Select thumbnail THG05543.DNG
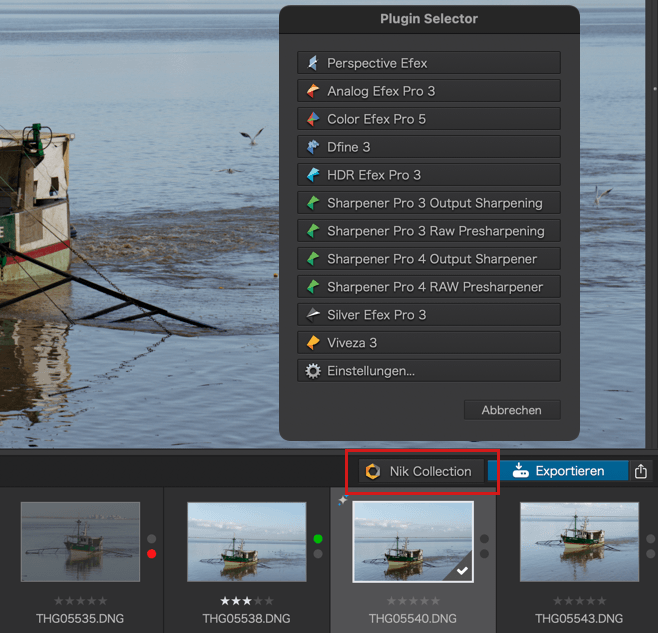Image resolution: width=658 pixels, height=633 pixels. [x=579, y=541]
